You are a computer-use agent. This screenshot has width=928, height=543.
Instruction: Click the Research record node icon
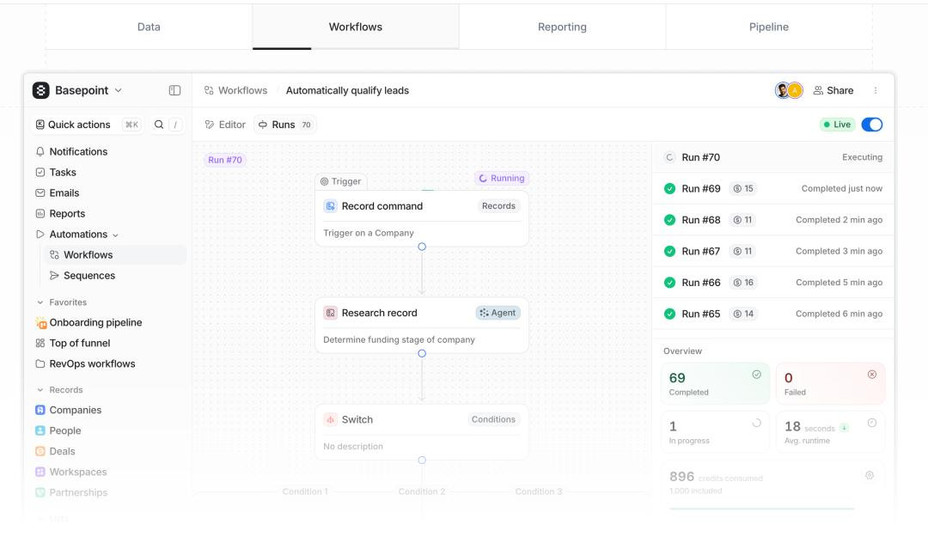click(x=330, y=313)
